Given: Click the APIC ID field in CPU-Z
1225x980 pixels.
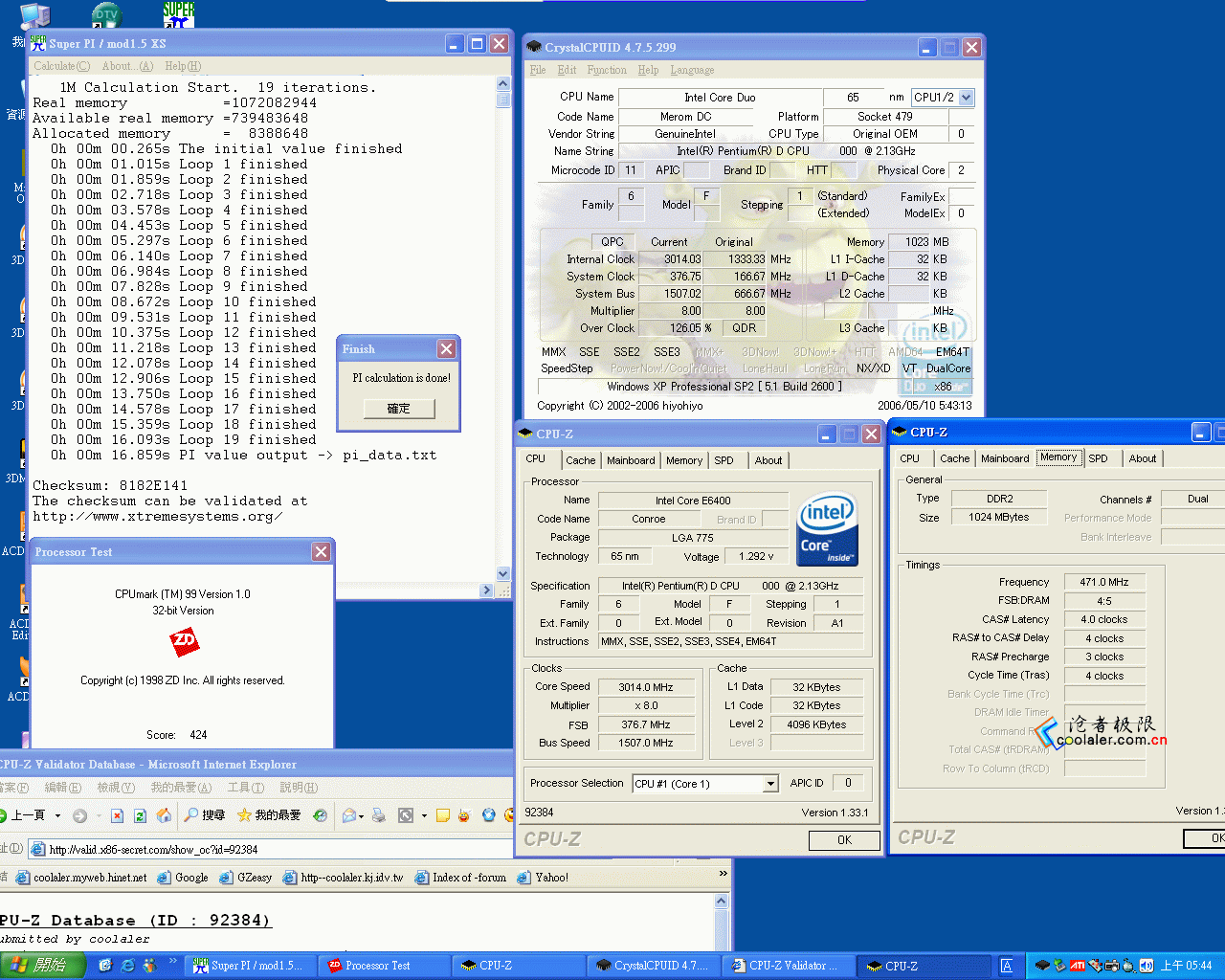Looking at the screenshot, I should [x=848, y=783].
